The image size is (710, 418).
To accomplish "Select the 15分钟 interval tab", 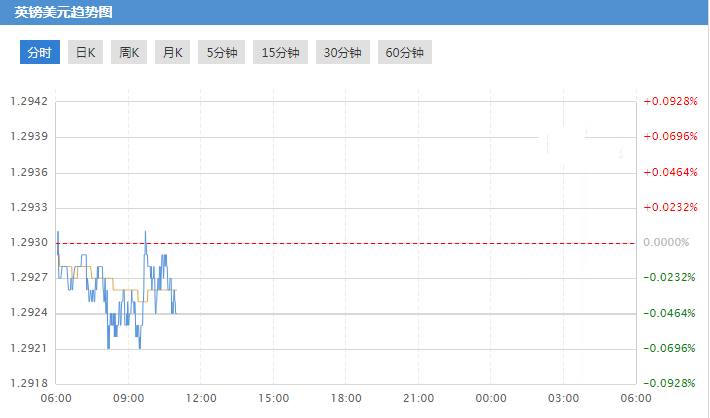I will (280, 53).
